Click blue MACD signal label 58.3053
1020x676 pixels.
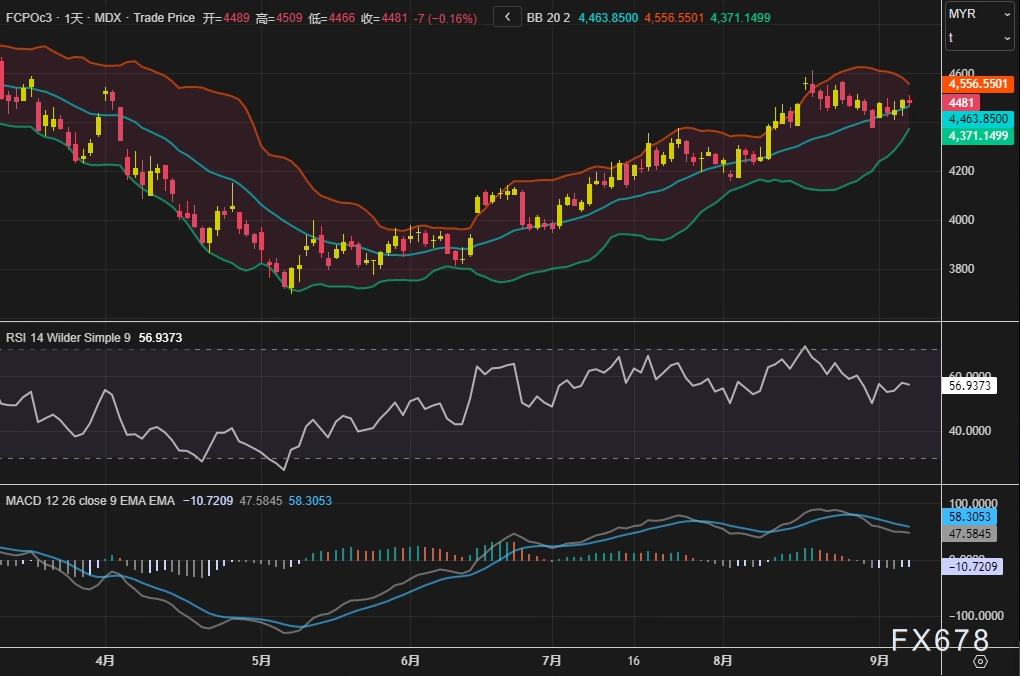pyautogui.click(x=968, y=517)
